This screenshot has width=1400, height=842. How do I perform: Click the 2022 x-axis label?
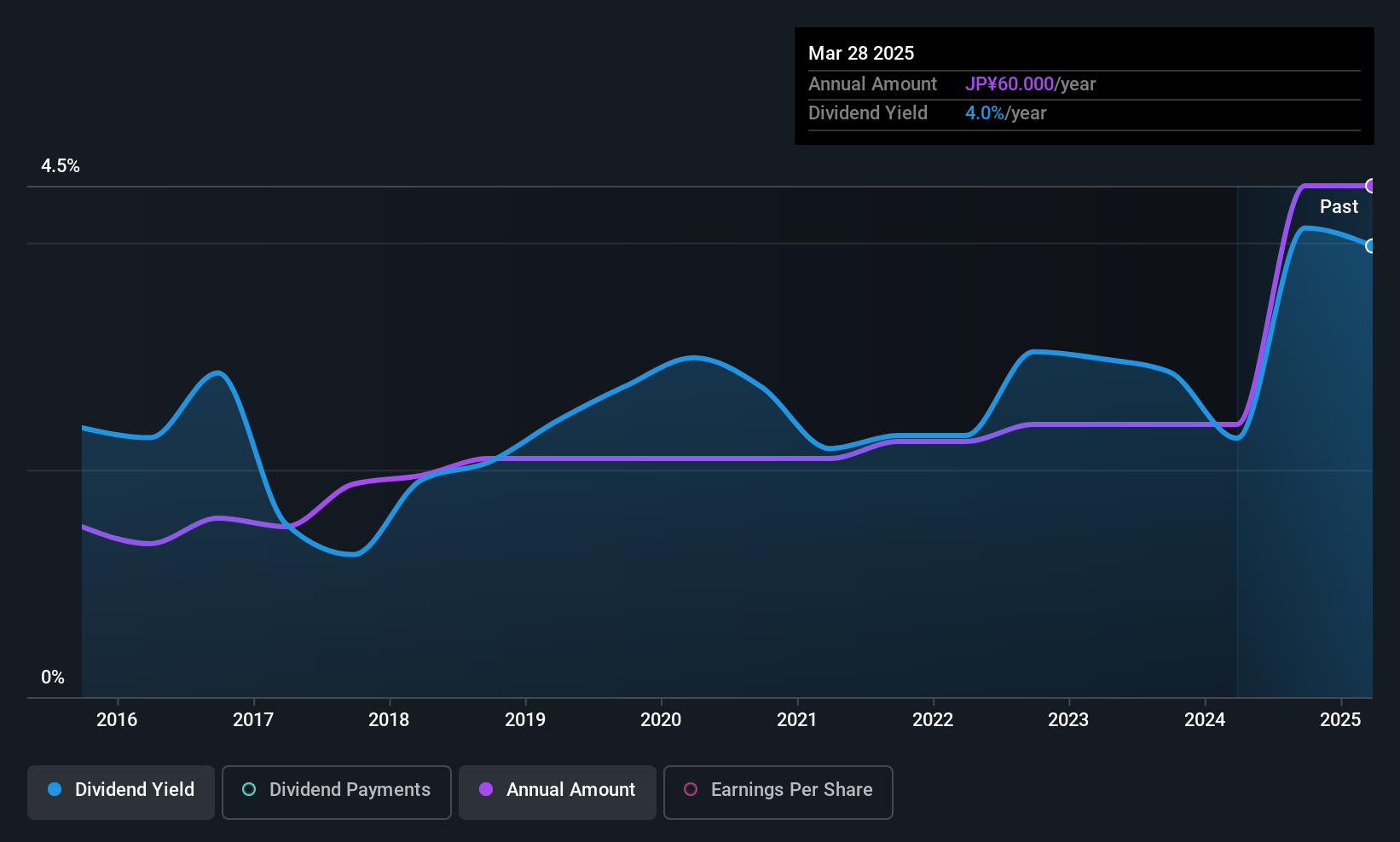pos(933,719)
